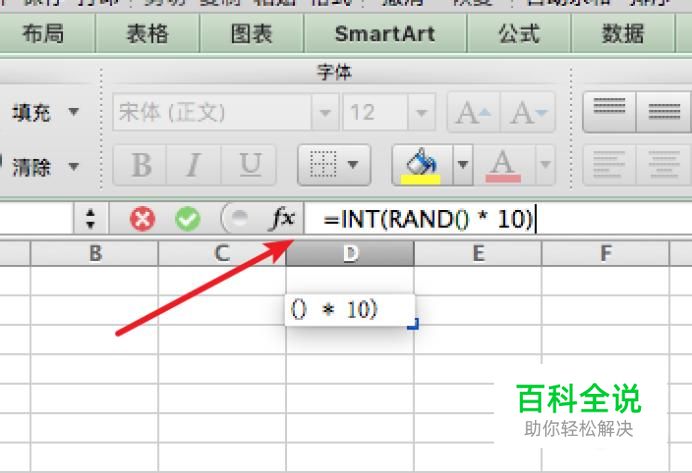692x473 pixels.
Task: Switch to the 表格 tab
Action: coord(147,34)
